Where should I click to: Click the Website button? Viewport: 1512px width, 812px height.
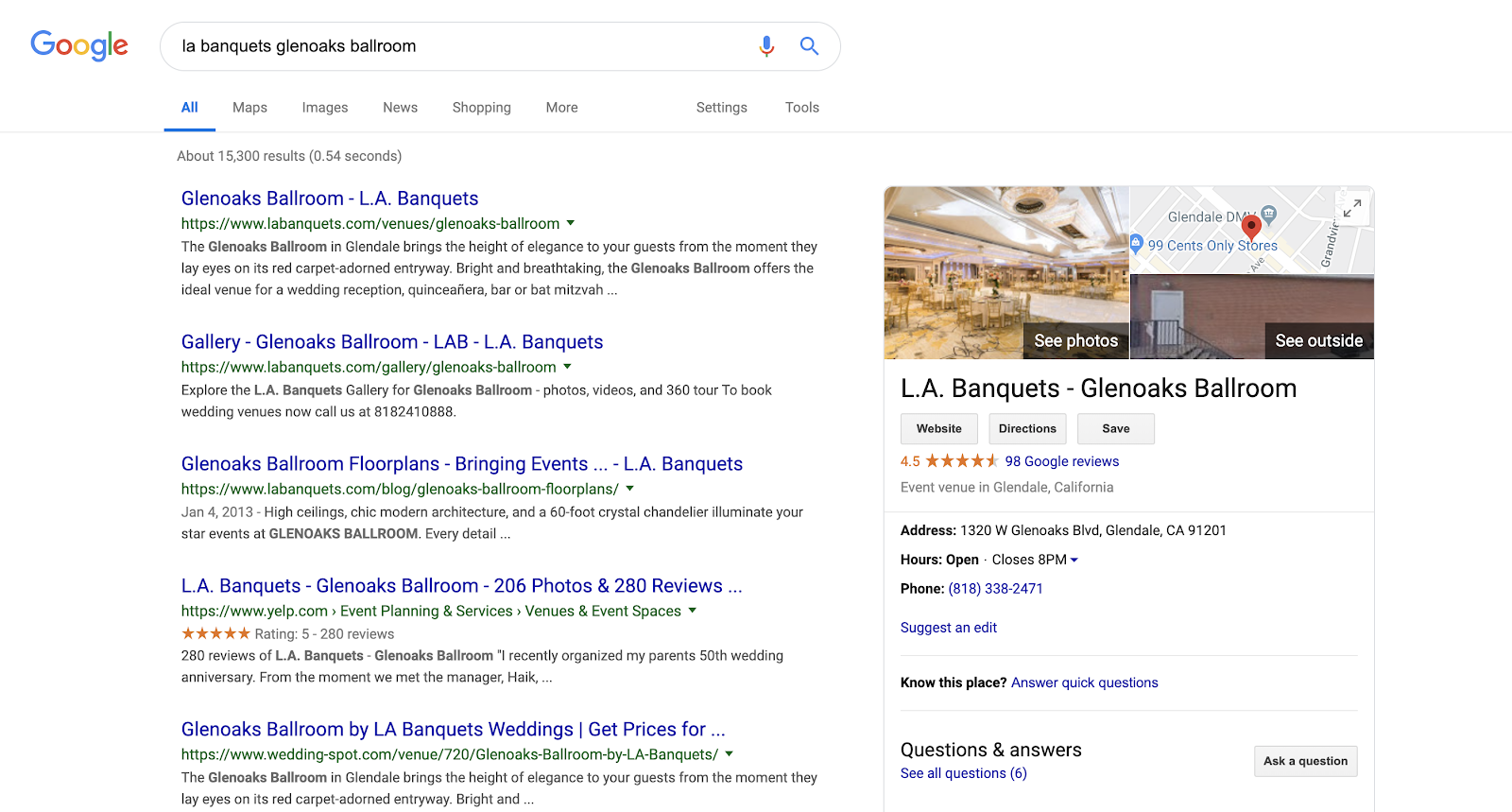pos(939,428)
